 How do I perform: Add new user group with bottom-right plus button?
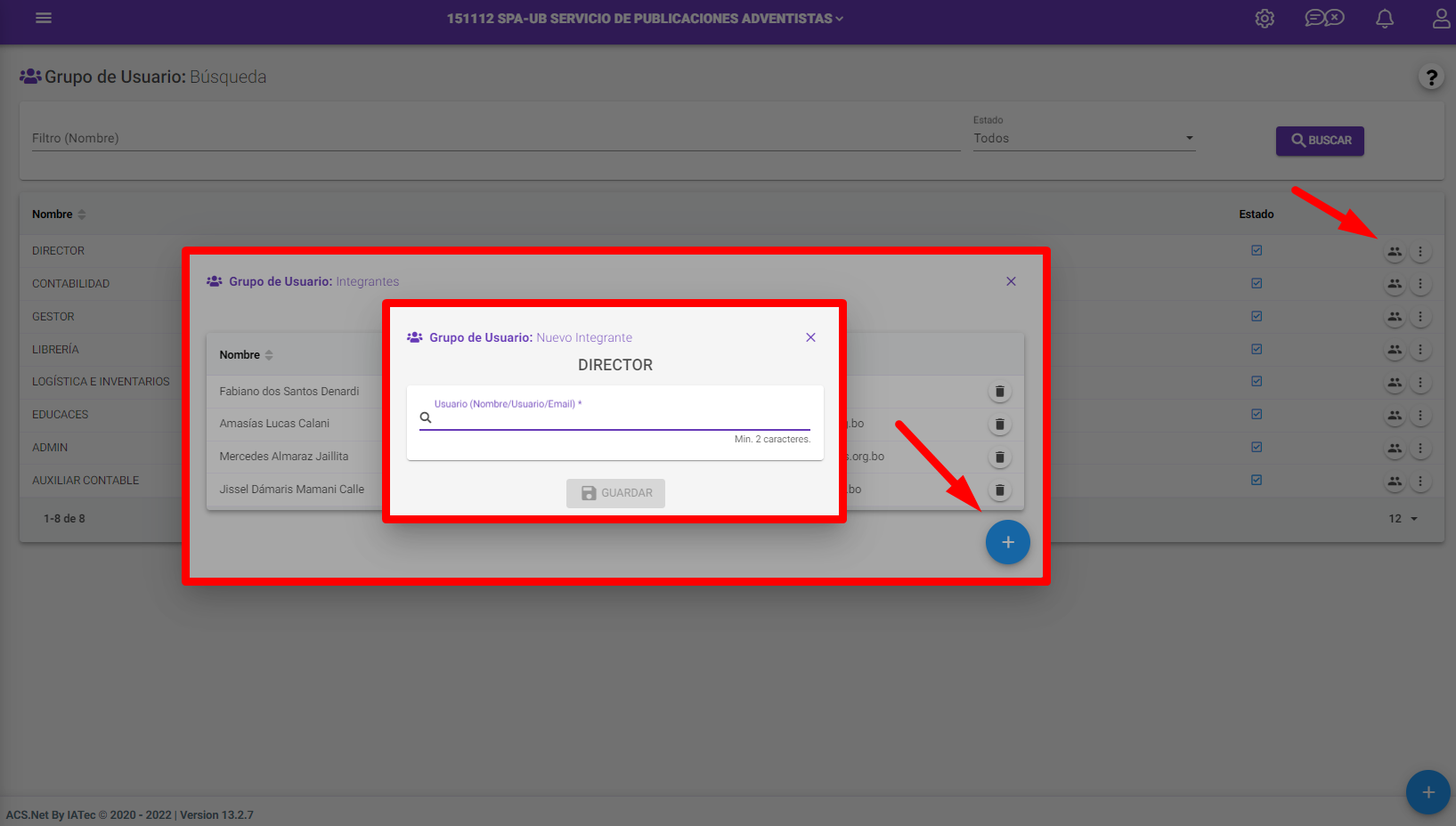1428,792
